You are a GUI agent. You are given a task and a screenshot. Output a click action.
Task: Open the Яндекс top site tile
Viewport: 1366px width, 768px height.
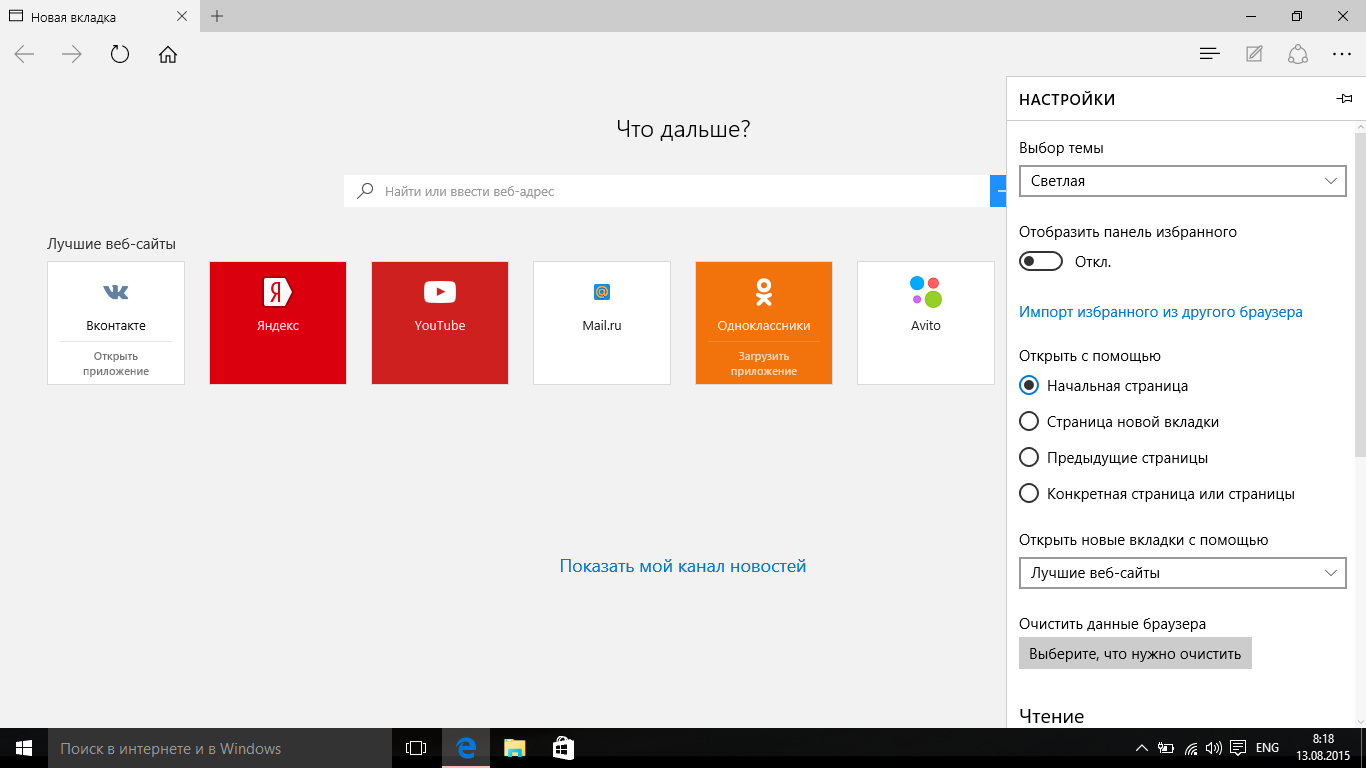click(x=278, y=323)
